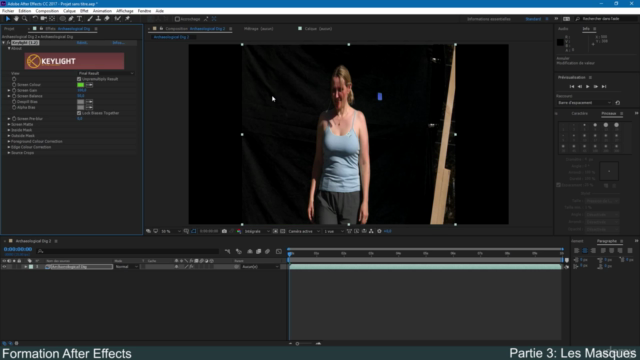Toggle the transparency grid icon

(x=282, y=231)
